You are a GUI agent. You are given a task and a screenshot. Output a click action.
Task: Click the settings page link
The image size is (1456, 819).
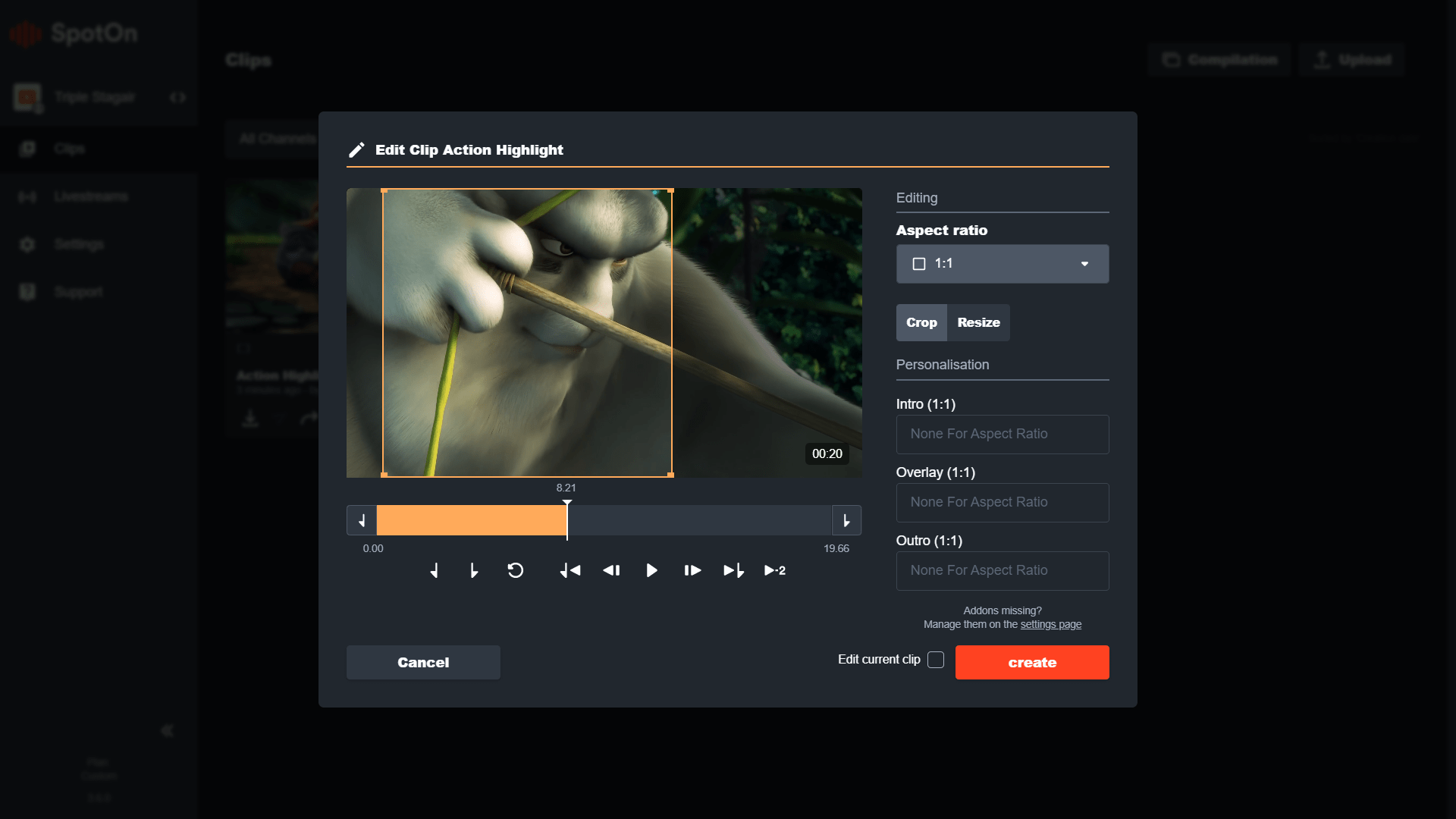1050,624
